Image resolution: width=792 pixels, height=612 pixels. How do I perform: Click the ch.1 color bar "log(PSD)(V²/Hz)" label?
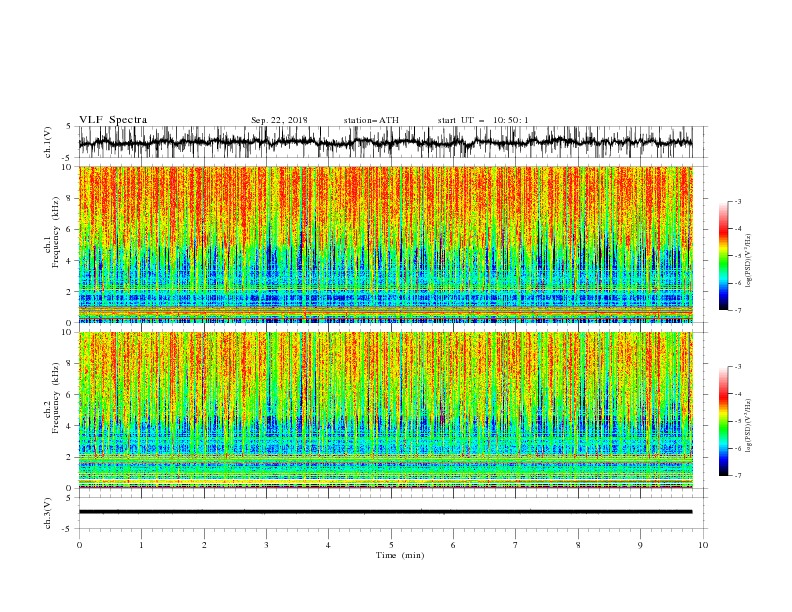pyautogui.click(x=748, y=261)
